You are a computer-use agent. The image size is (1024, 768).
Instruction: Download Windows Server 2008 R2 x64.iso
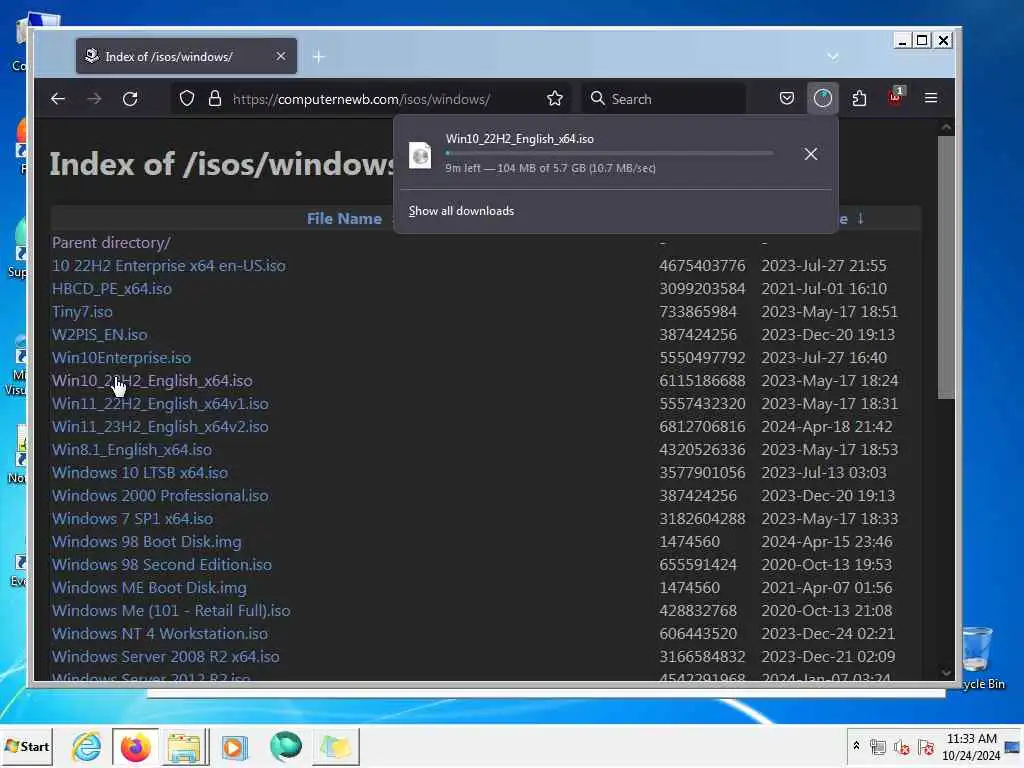tap(165, 656)
